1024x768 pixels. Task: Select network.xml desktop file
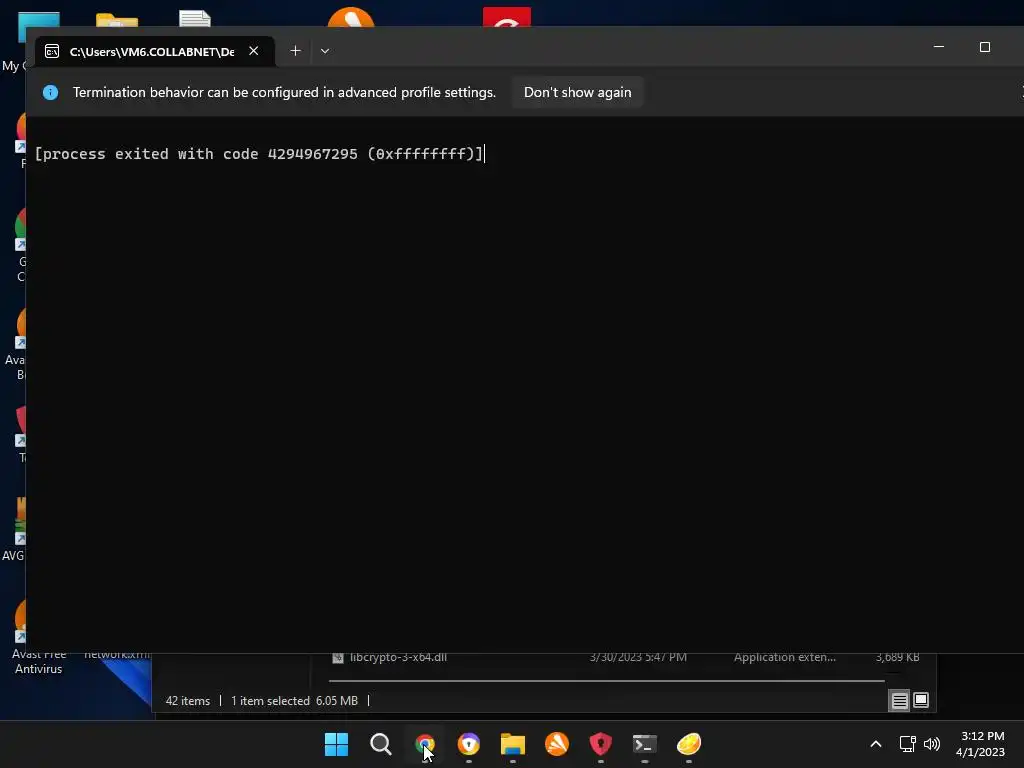(117, 654)
